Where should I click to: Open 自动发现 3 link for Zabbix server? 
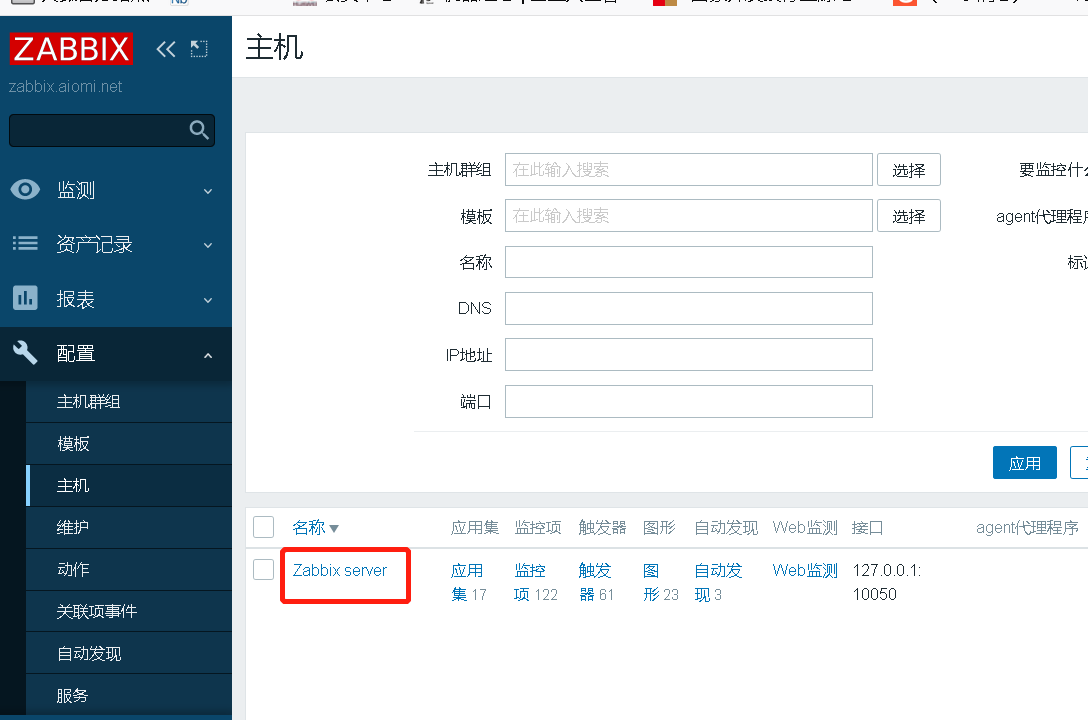(x=718, y=583)
